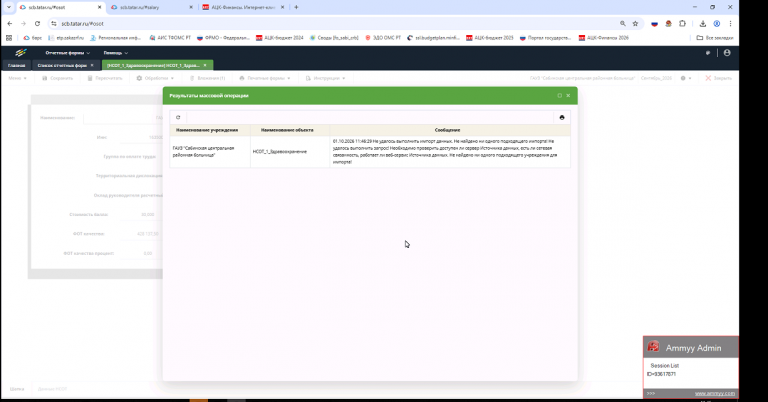This screenshot has width=768, height=402.
Task: Open the Отчетные формы menu
Action: click(x=68, y=53)
